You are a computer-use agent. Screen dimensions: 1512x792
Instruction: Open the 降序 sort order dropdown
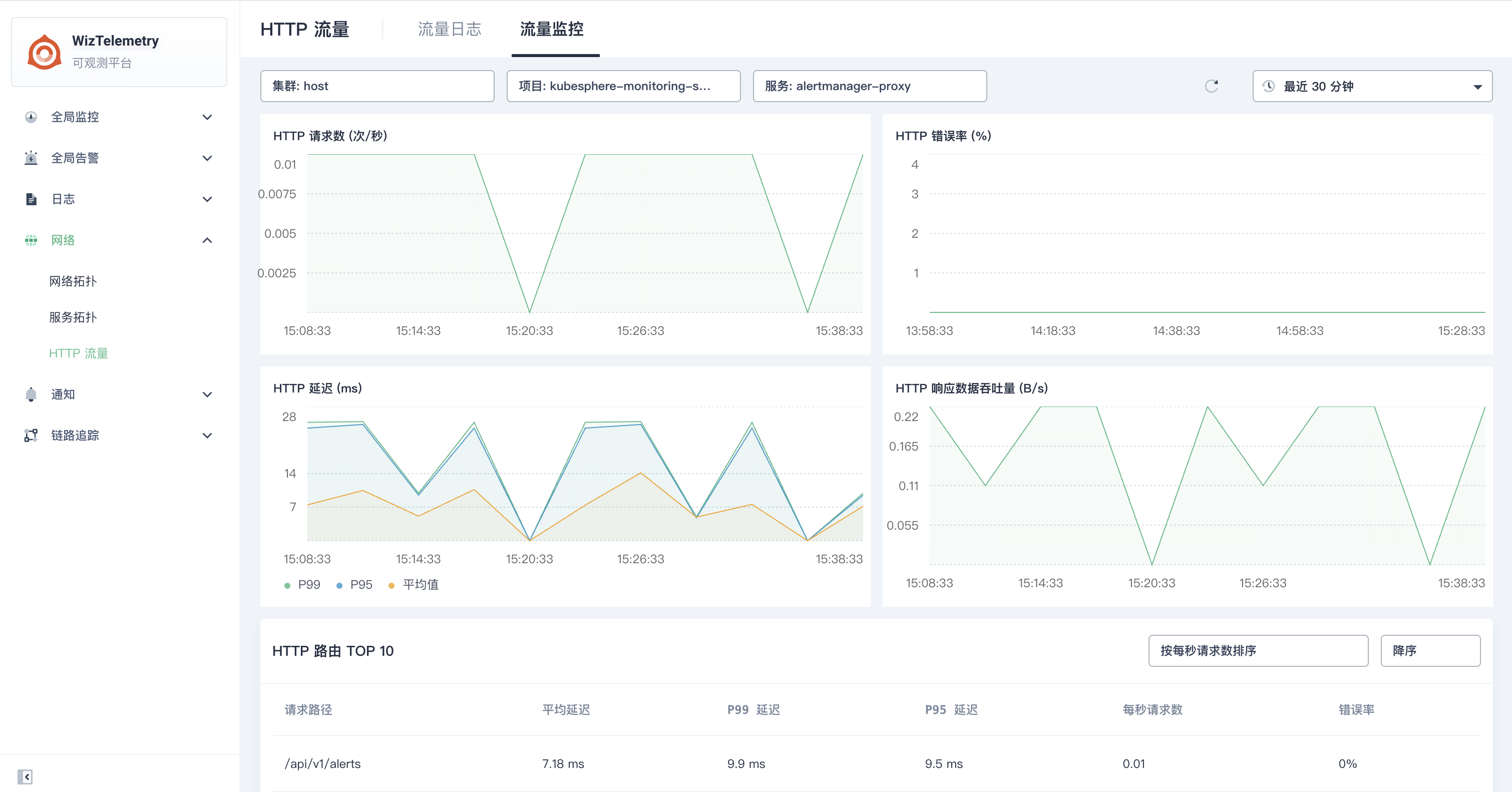(1430, 650)
